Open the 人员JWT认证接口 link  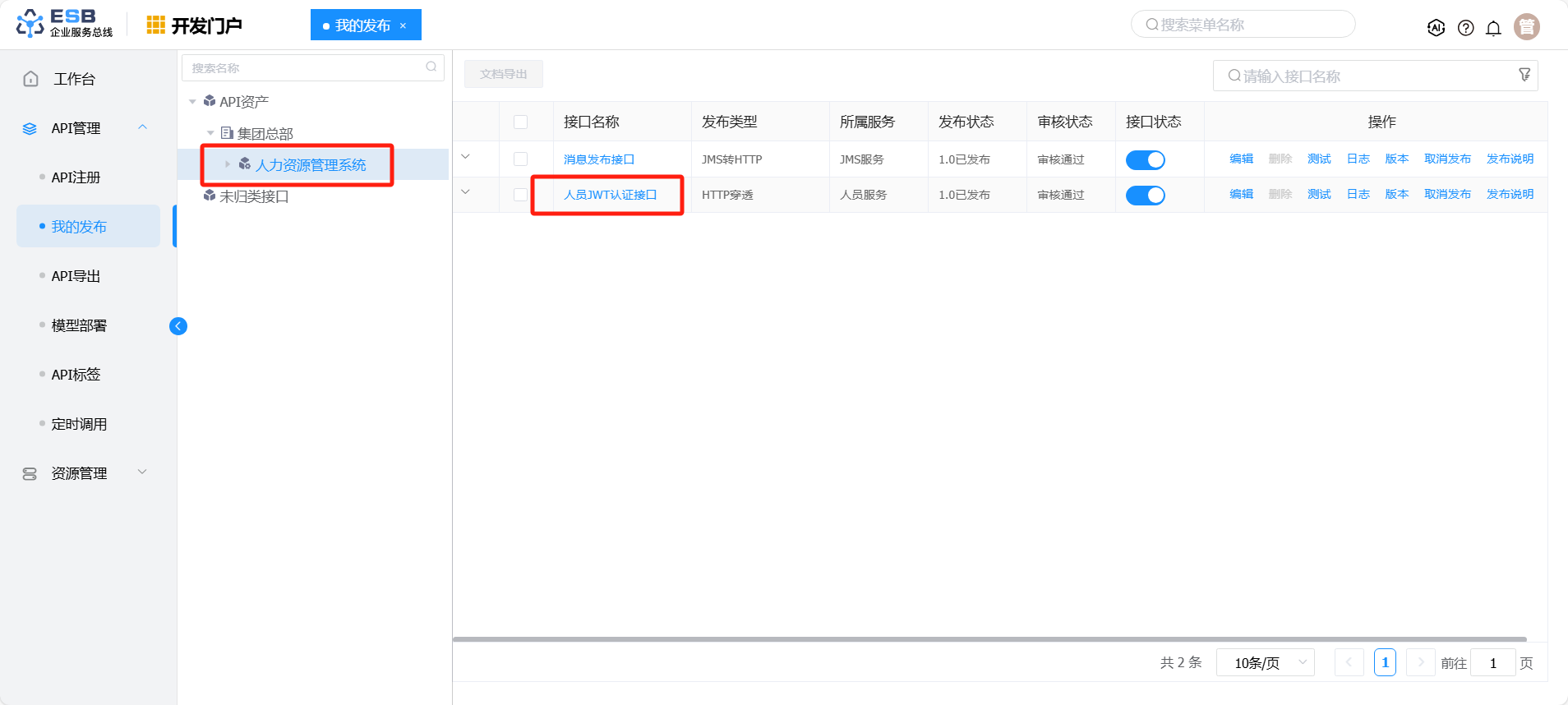click(611, 195)
